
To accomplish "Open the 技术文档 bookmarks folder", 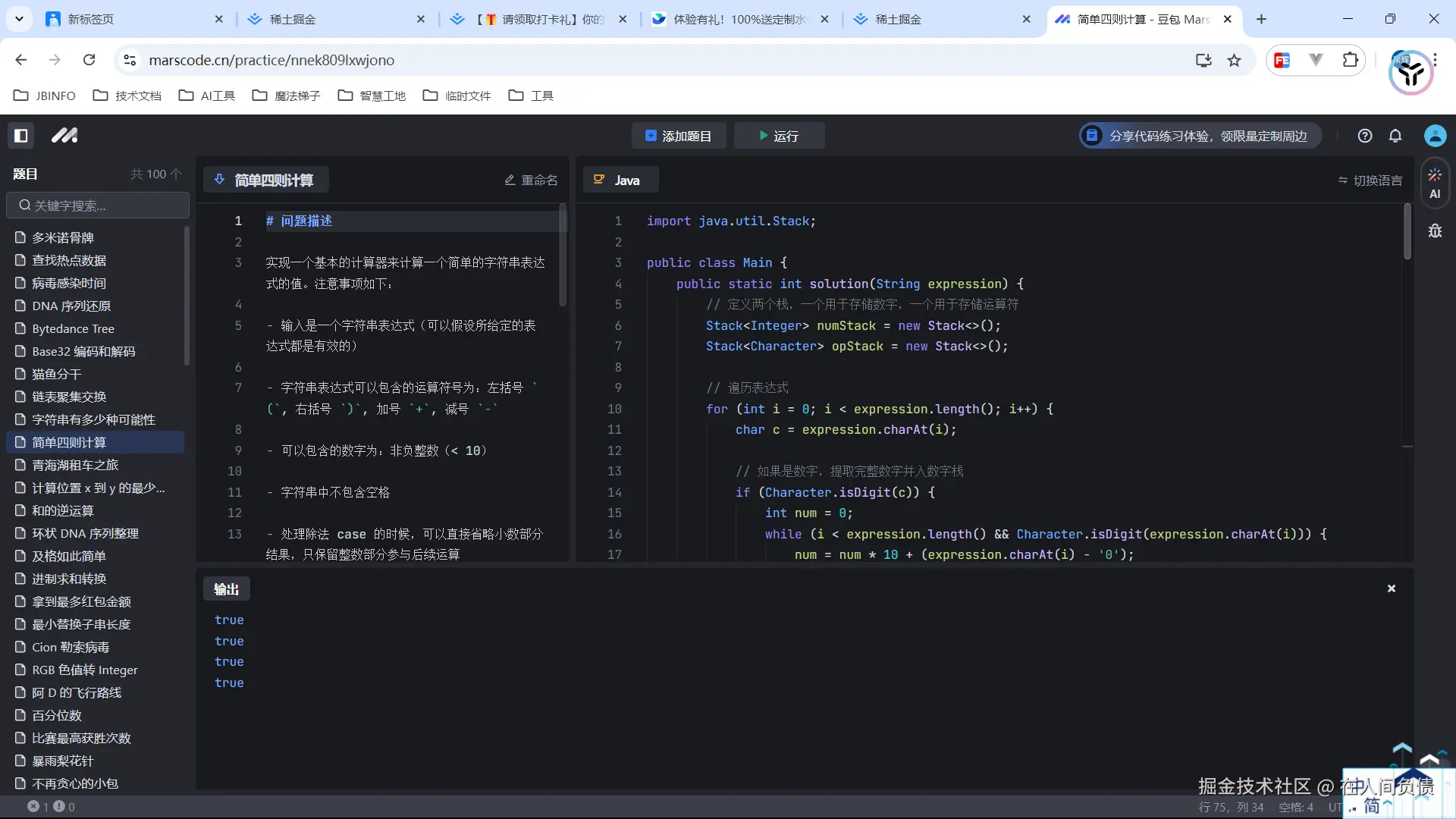I will 127,96.
